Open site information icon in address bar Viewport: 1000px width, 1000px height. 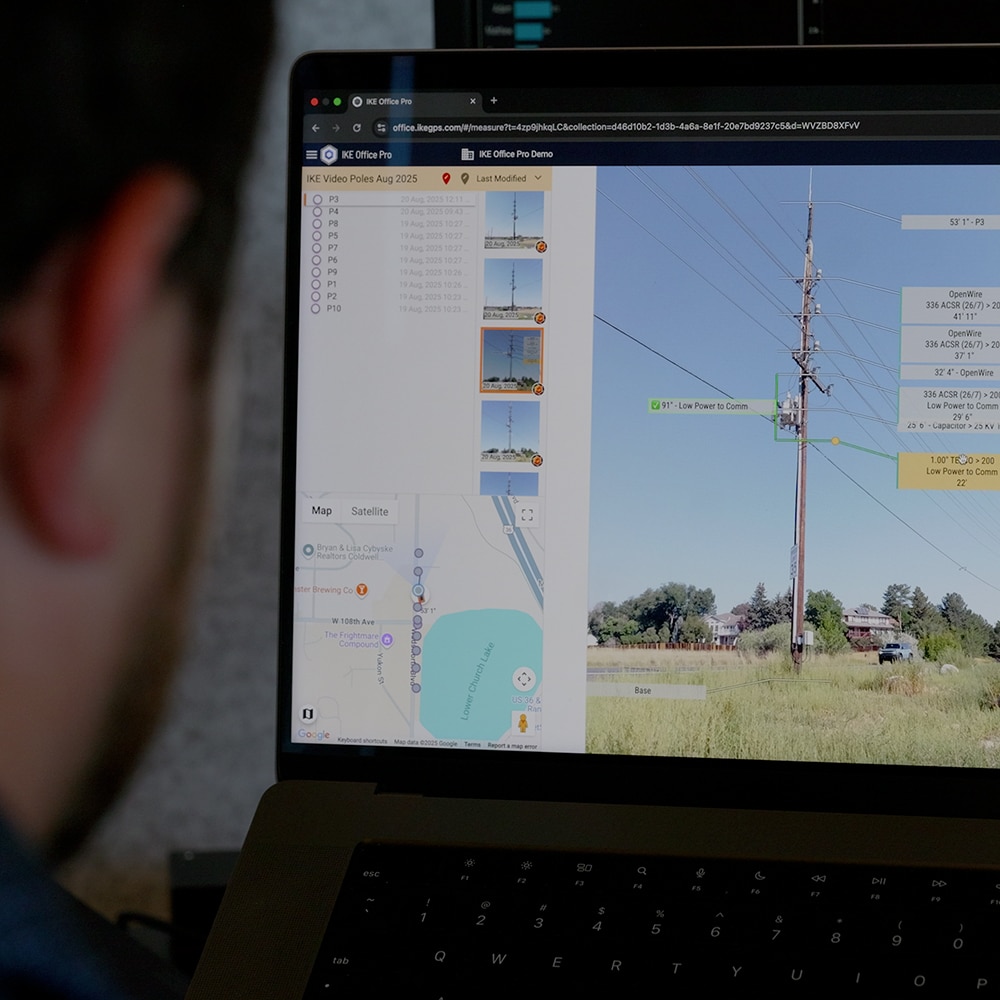[381, 128]
